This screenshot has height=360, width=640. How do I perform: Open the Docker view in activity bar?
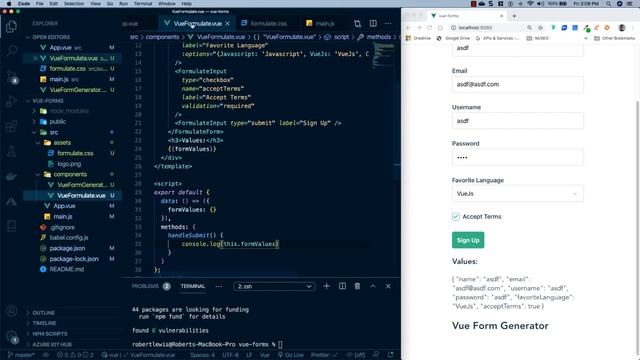click(x=11, y=176)
